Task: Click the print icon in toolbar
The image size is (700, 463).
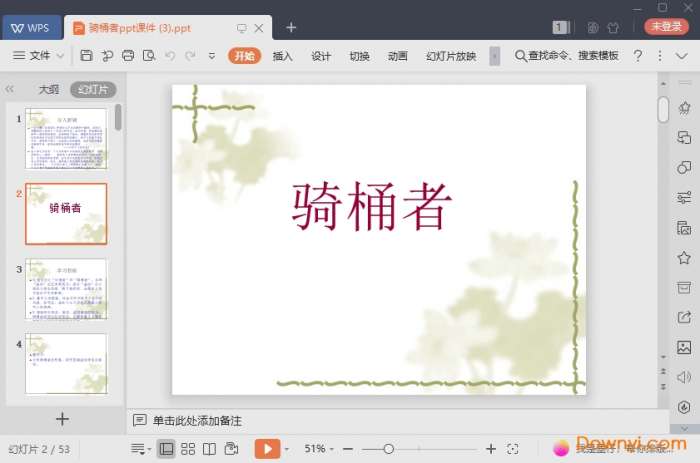Action: pos(128,56)
